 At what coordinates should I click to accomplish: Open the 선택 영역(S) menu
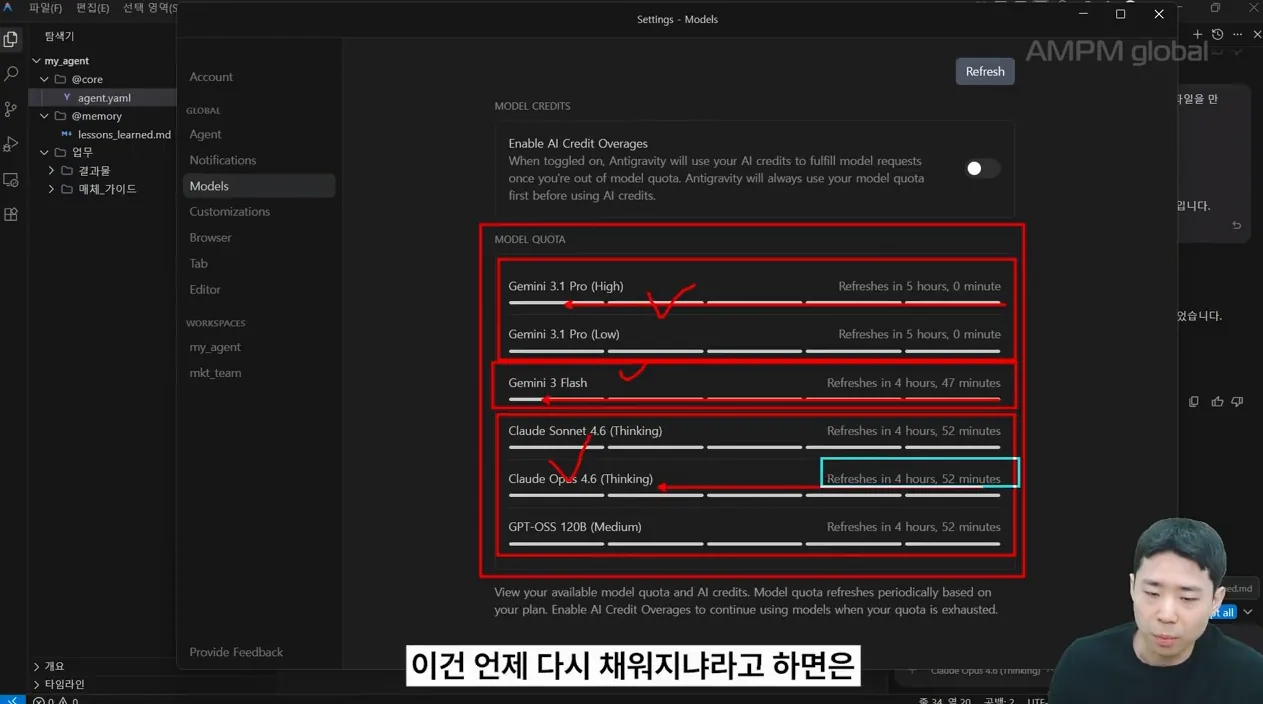pyautogui.click(x=150, y=8)
